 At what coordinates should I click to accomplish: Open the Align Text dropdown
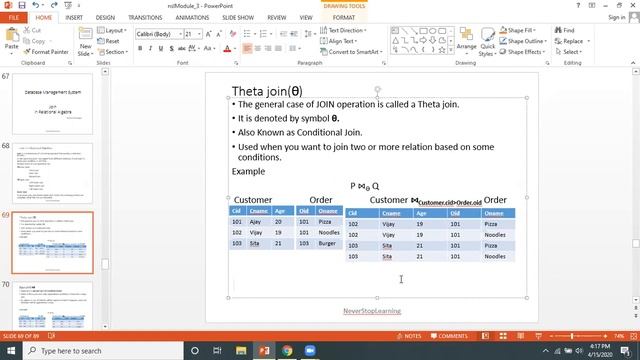pos(338,41)
